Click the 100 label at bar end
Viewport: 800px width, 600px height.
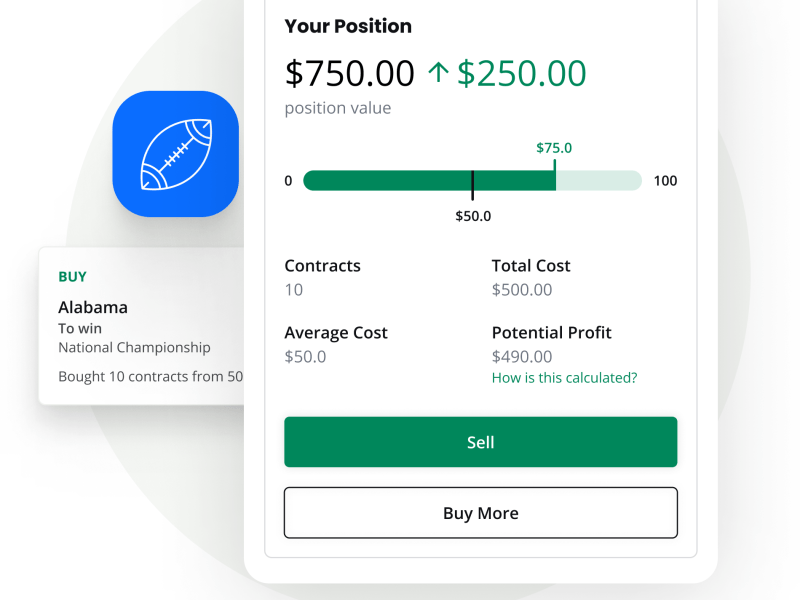pos(665,181)
